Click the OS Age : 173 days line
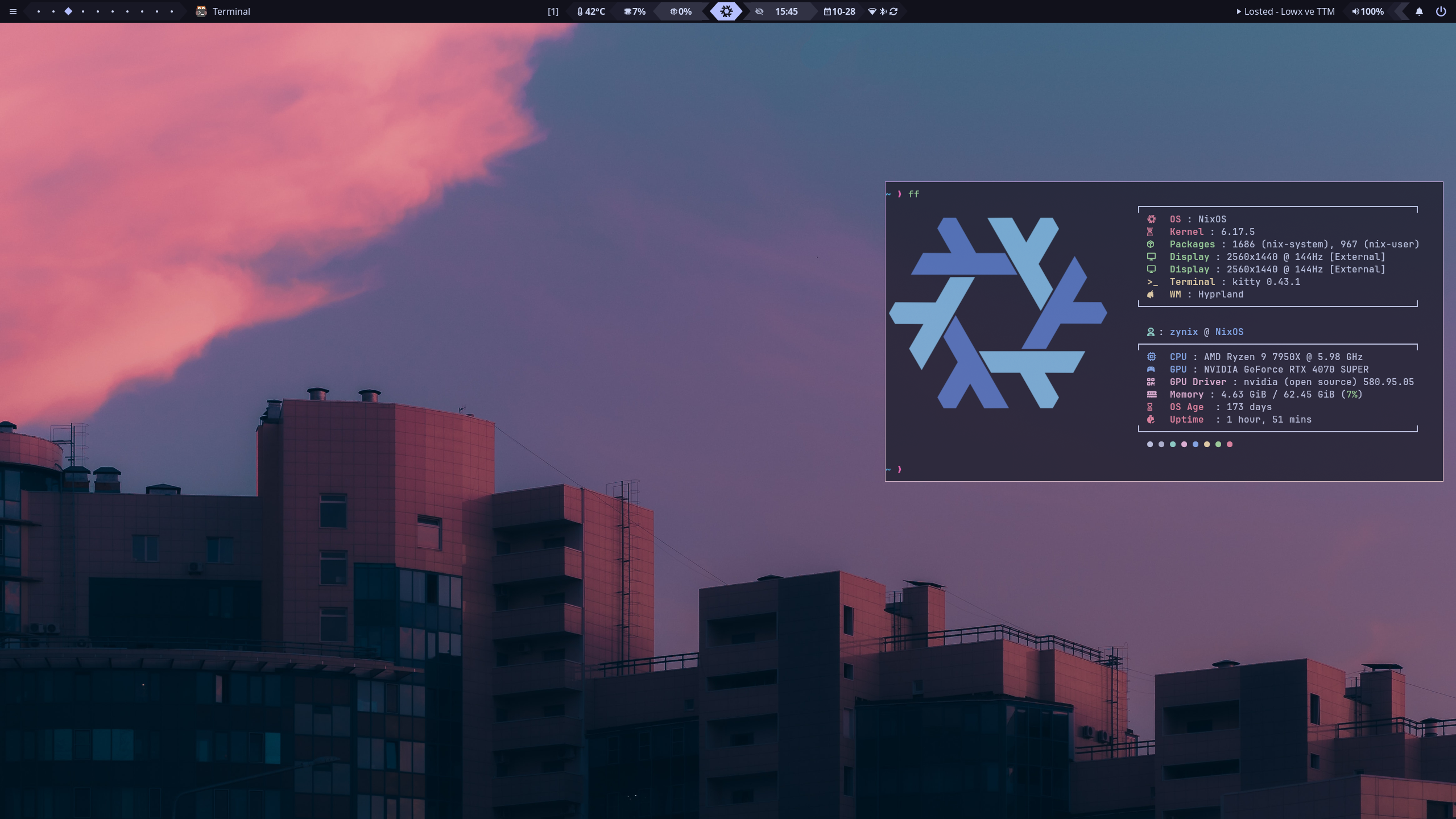The height and width of the screenshot is (819, 1456). click(x=1221, y=407)
